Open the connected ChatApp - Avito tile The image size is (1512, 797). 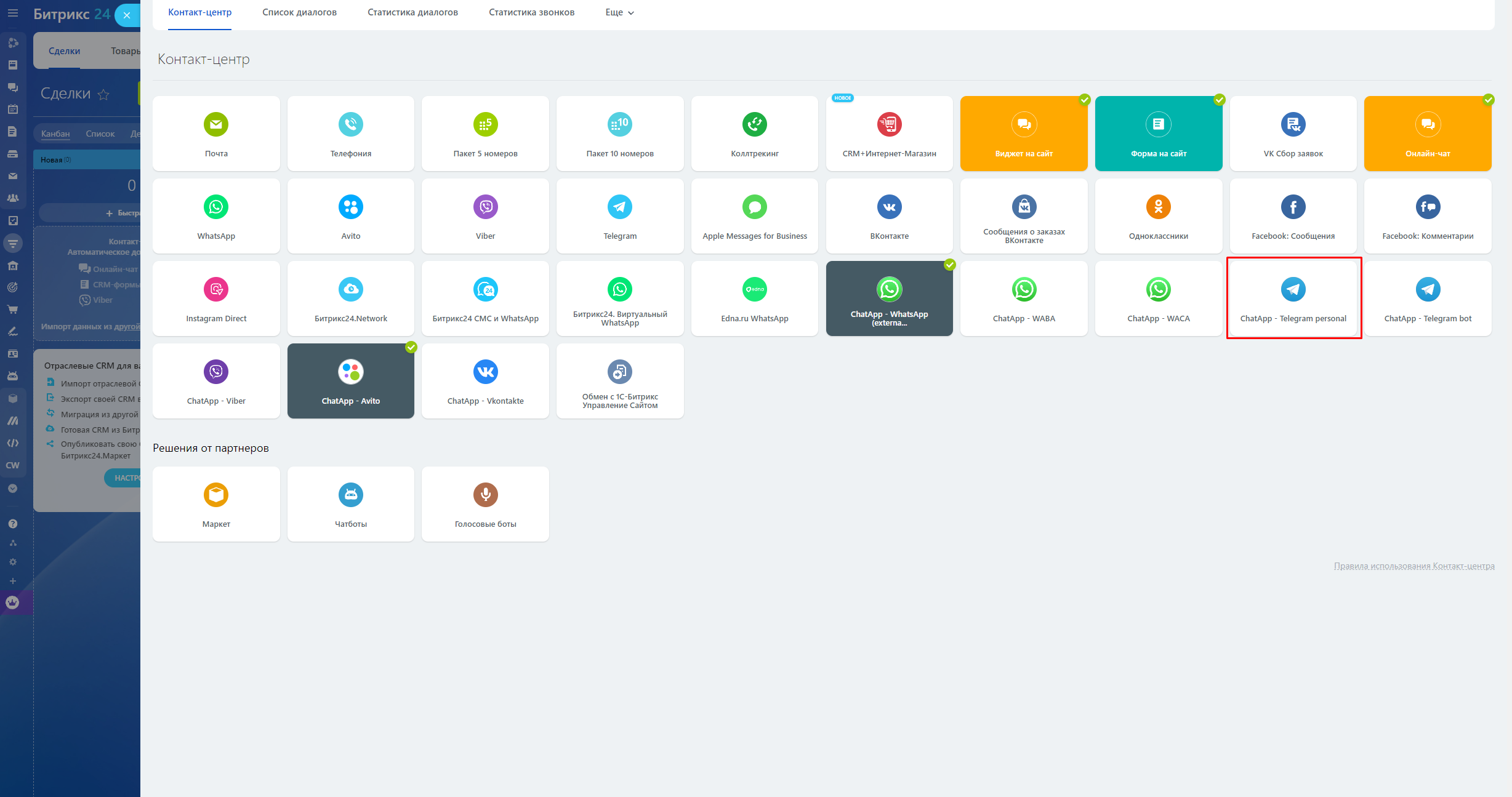pos(350,381)
